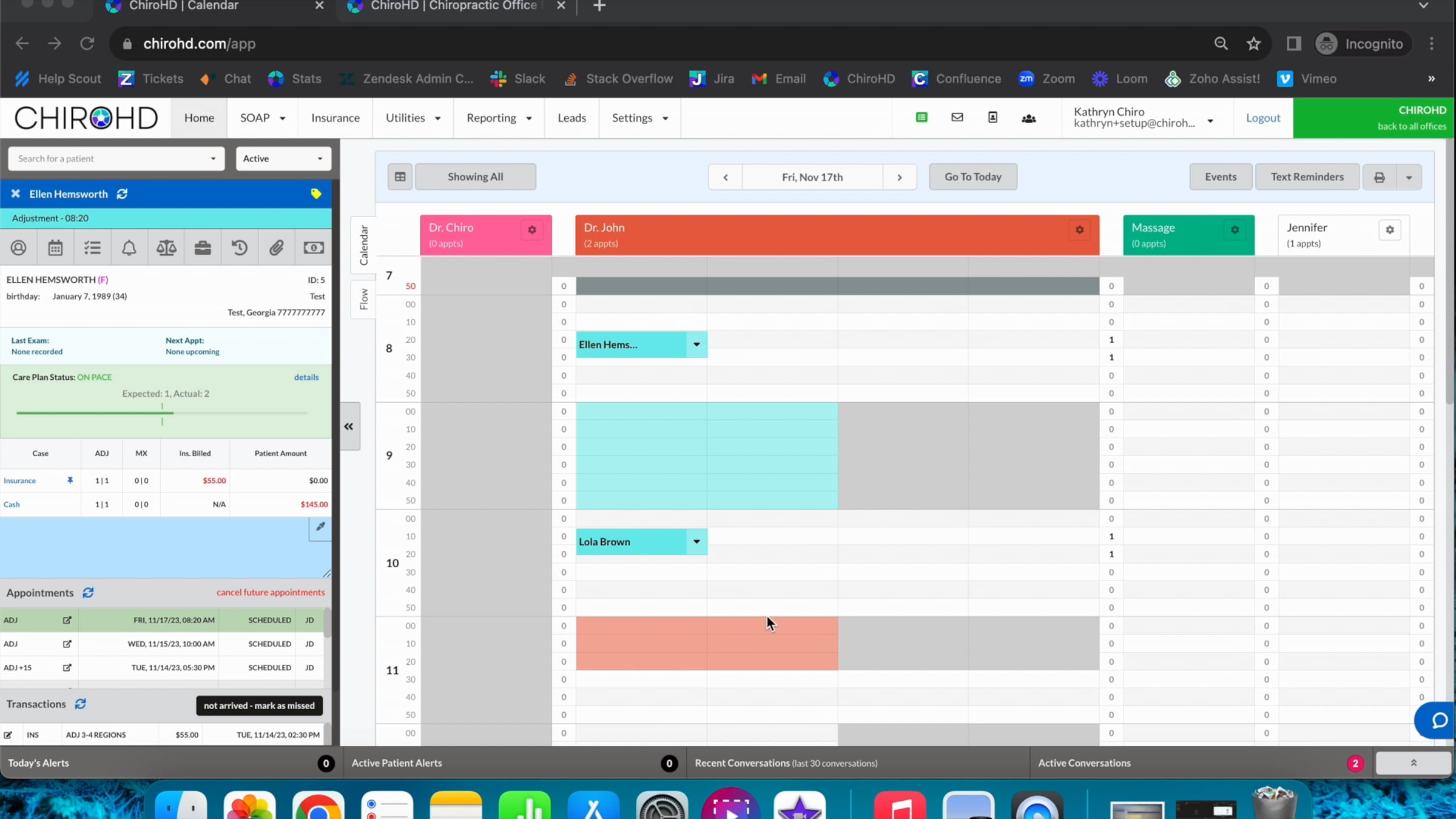The height and width of the screenshot is (819, 1456).
Task: Refresh the Transactions list
Action: (x=80, y=704)
